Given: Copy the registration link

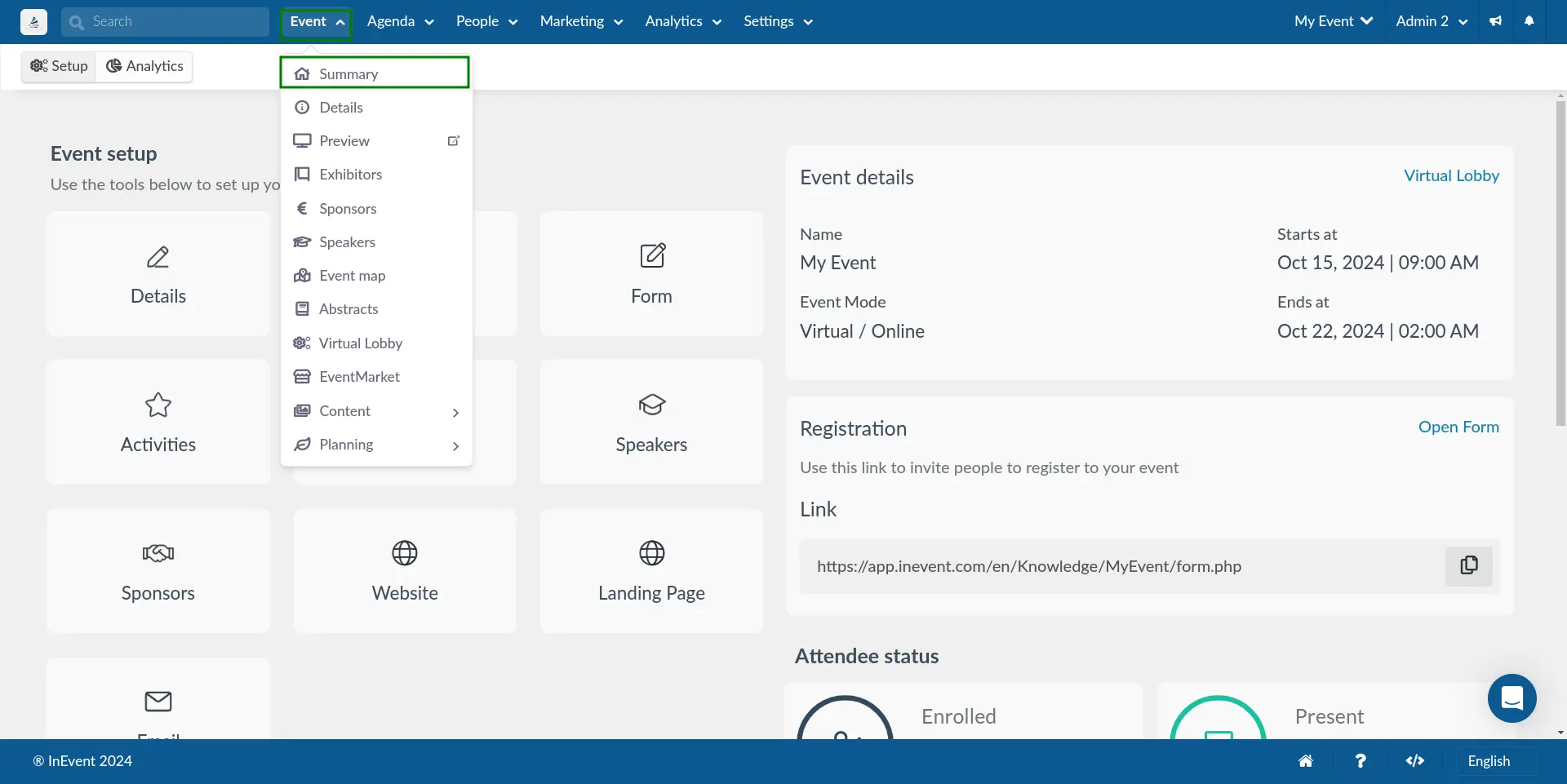Looking at the screenshot, I should (1469, 566).
